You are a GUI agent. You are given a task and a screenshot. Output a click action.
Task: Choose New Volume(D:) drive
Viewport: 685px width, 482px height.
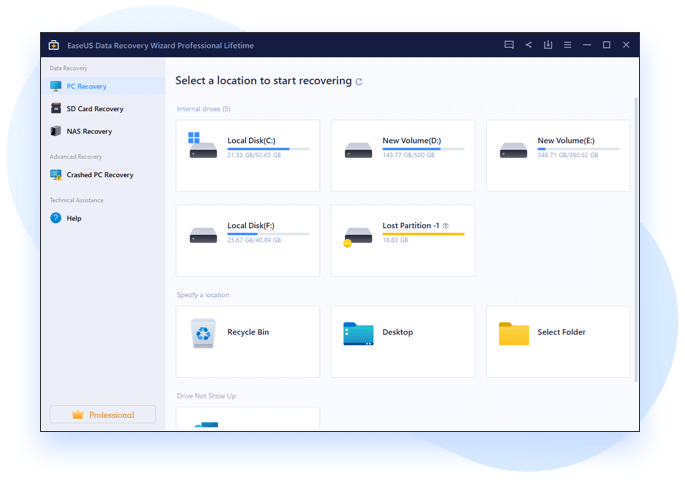coord(403,156)
